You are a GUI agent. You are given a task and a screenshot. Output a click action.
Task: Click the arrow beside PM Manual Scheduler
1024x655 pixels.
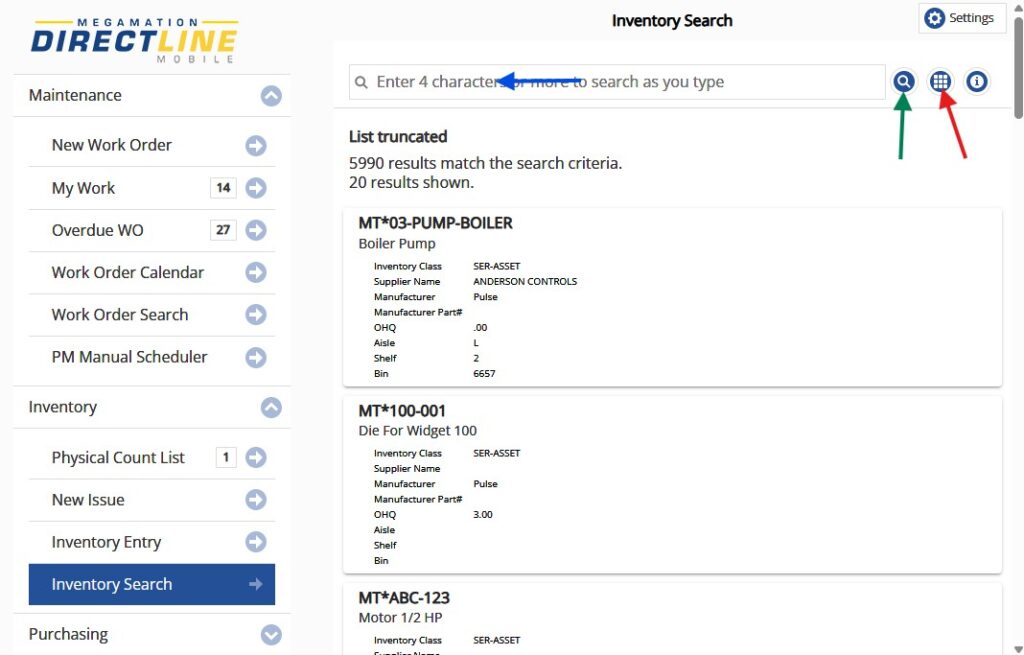click(256, 357)
